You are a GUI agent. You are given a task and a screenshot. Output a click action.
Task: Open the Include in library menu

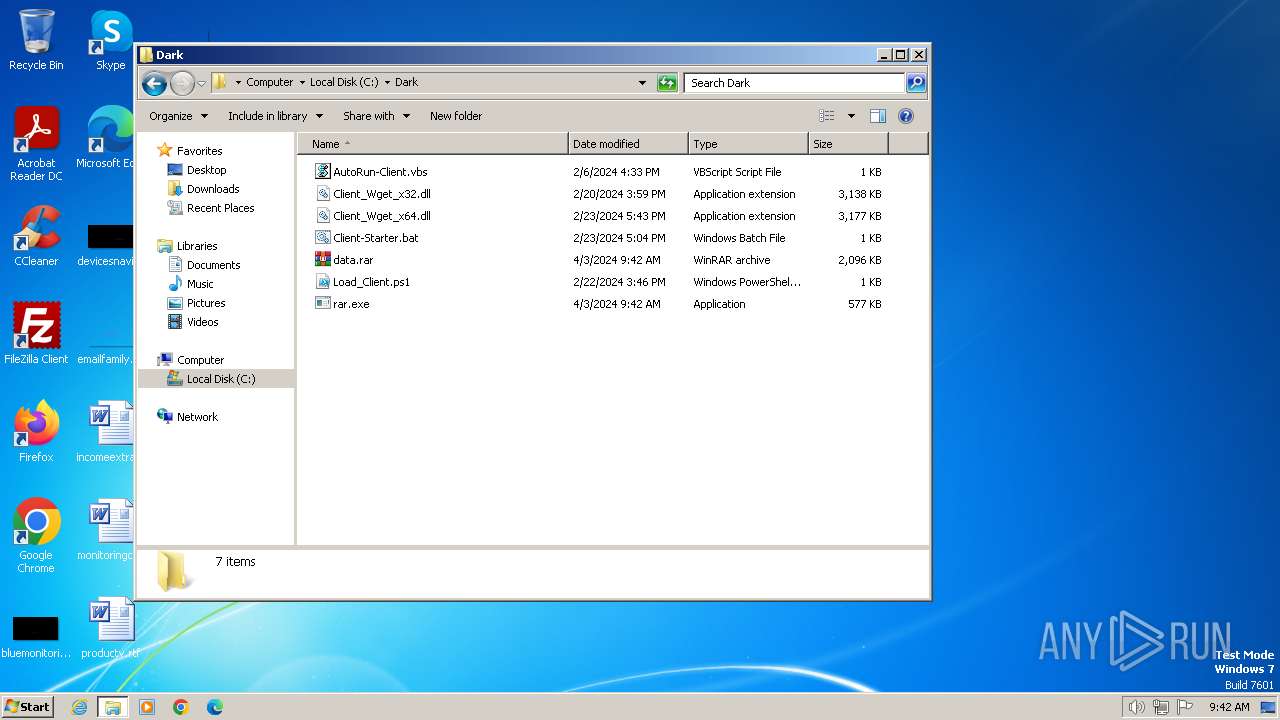pos(274,116)
